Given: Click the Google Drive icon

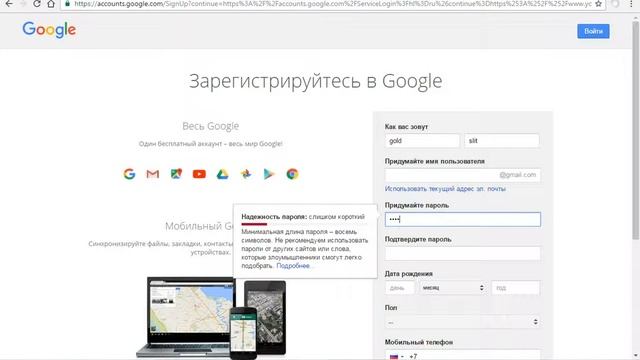Looking at the screenshot, I should [x=222, y=174].
